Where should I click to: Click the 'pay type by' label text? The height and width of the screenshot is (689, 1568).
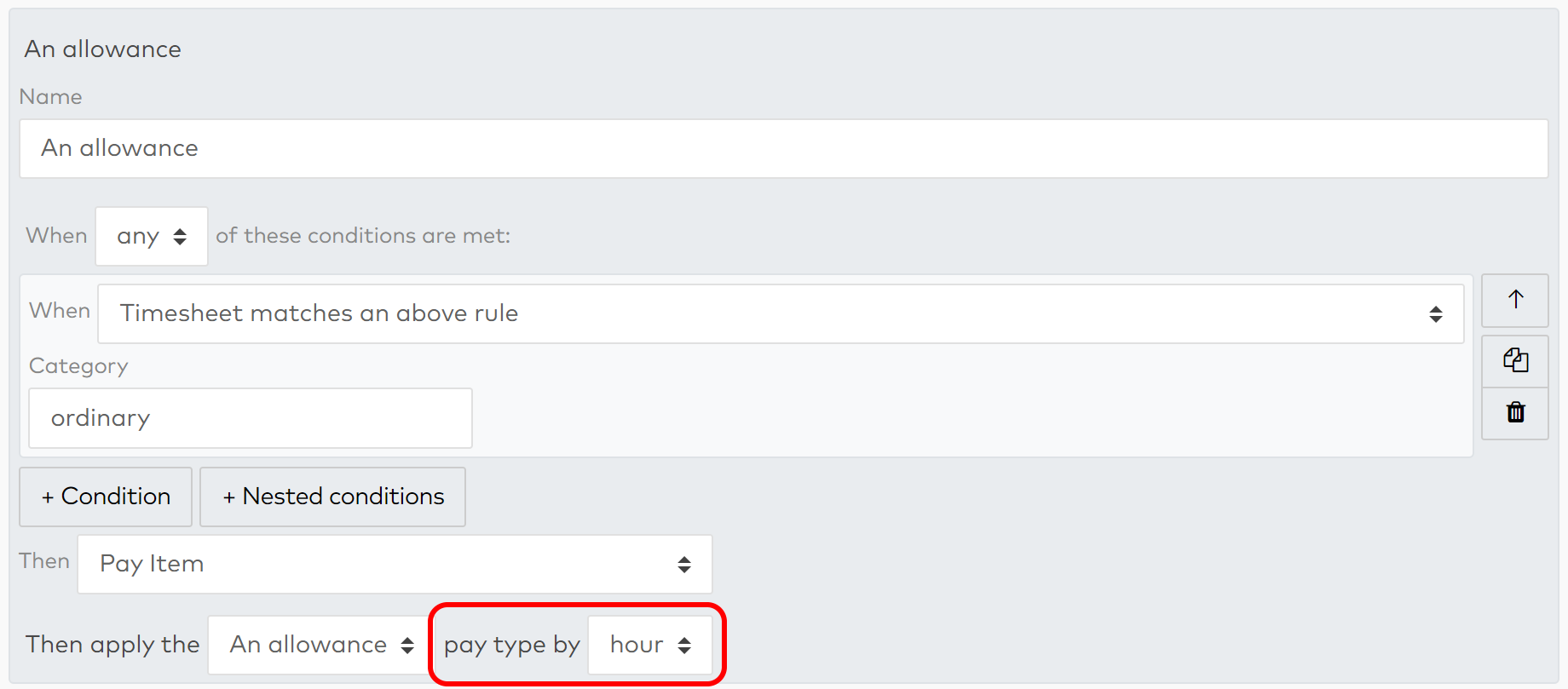click(x=511, y=645)
